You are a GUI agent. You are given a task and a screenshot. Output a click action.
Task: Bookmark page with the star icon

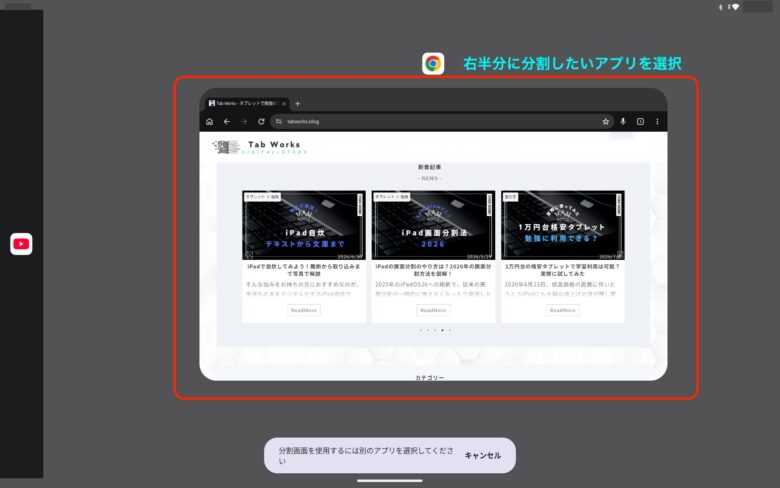click(605, 121)
